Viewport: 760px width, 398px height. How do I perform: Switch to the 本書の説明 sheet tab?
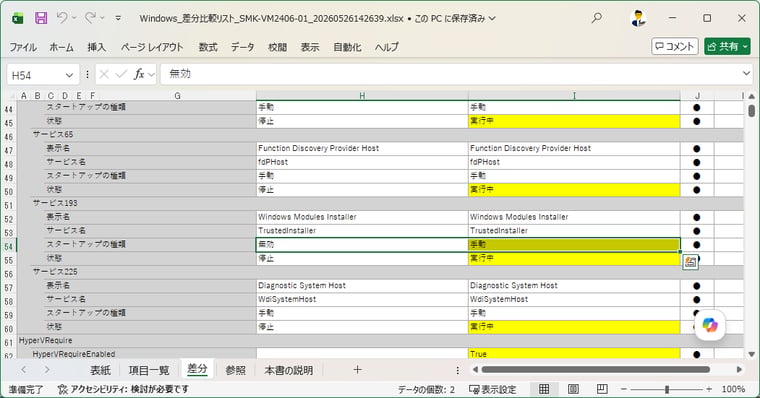[x=288, y=370]
